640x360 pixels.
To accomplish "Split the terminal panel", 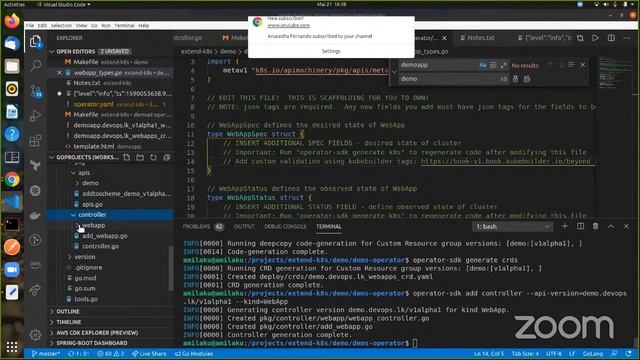I will (x=580, y=226).
